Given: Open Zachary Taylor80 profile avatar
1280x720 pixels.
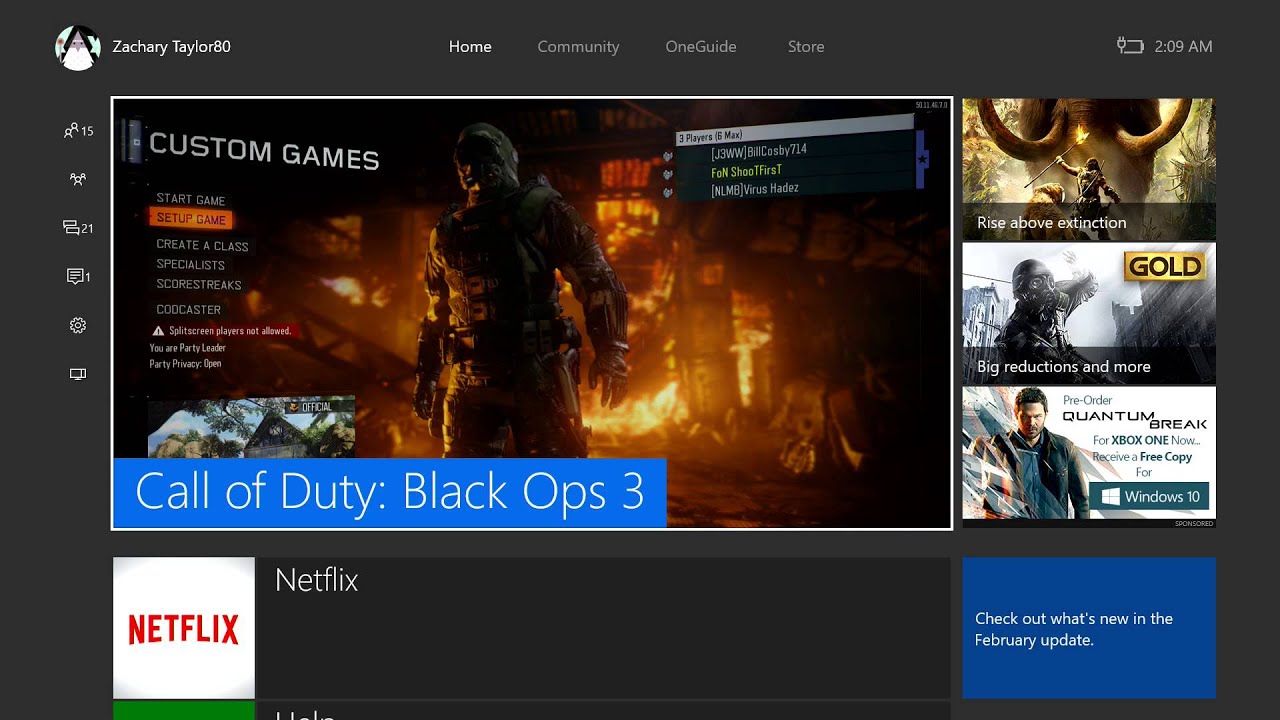Looking at the screenshot, I should pyautogui.click(x=78, y=47).
